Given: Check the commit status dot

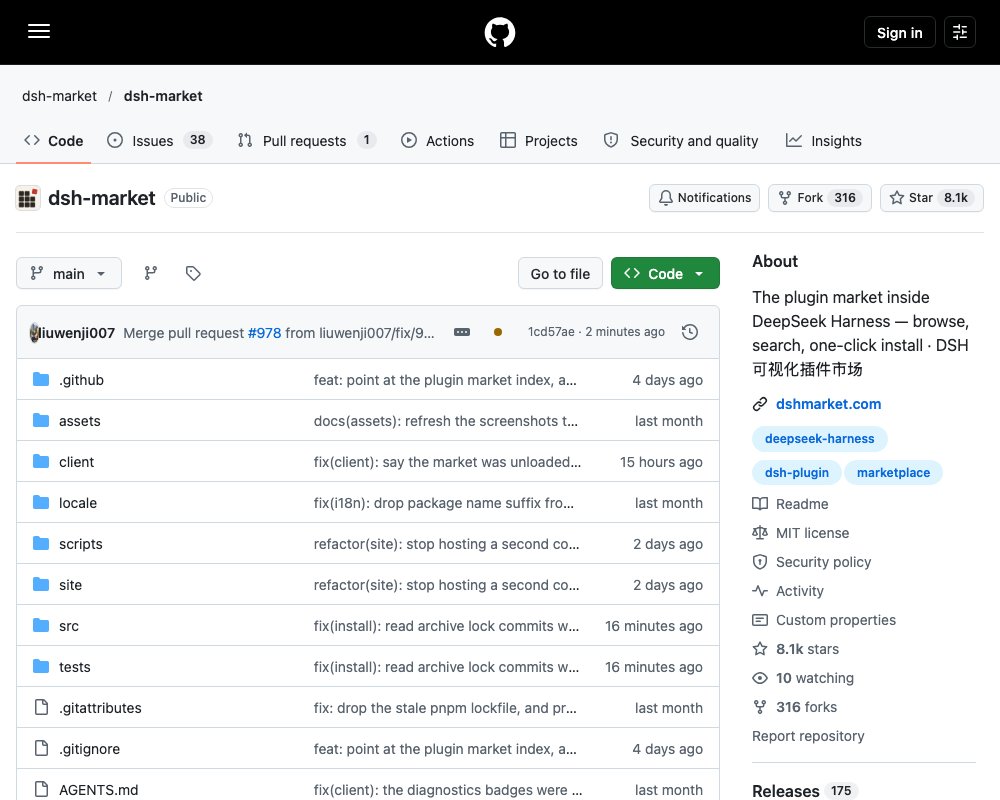Looking at the screenshot, I should [497, 332].
